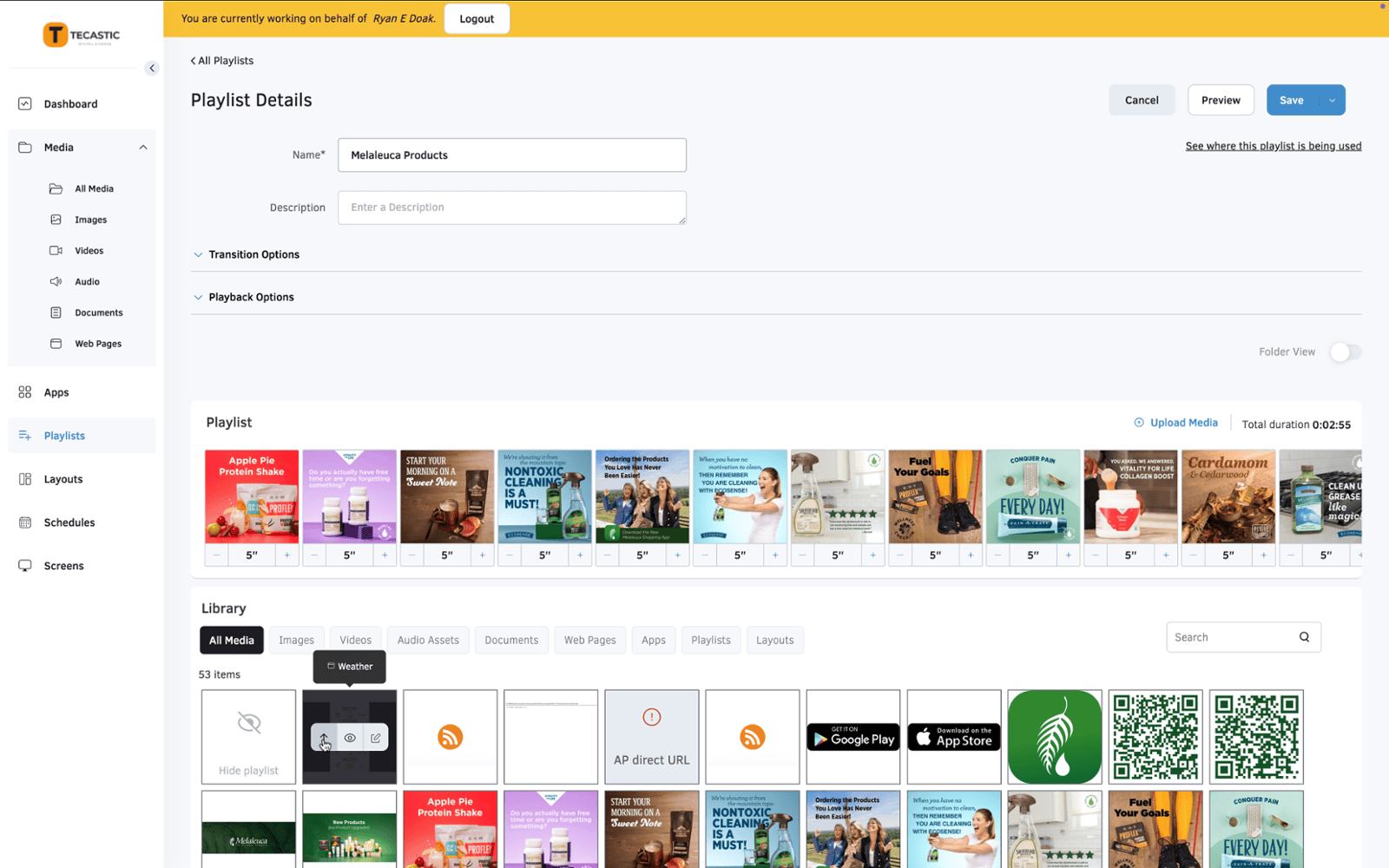Open Dashboard from the sidebar
The height and width of the screenshot is (868, 1389).
[70, 104]
